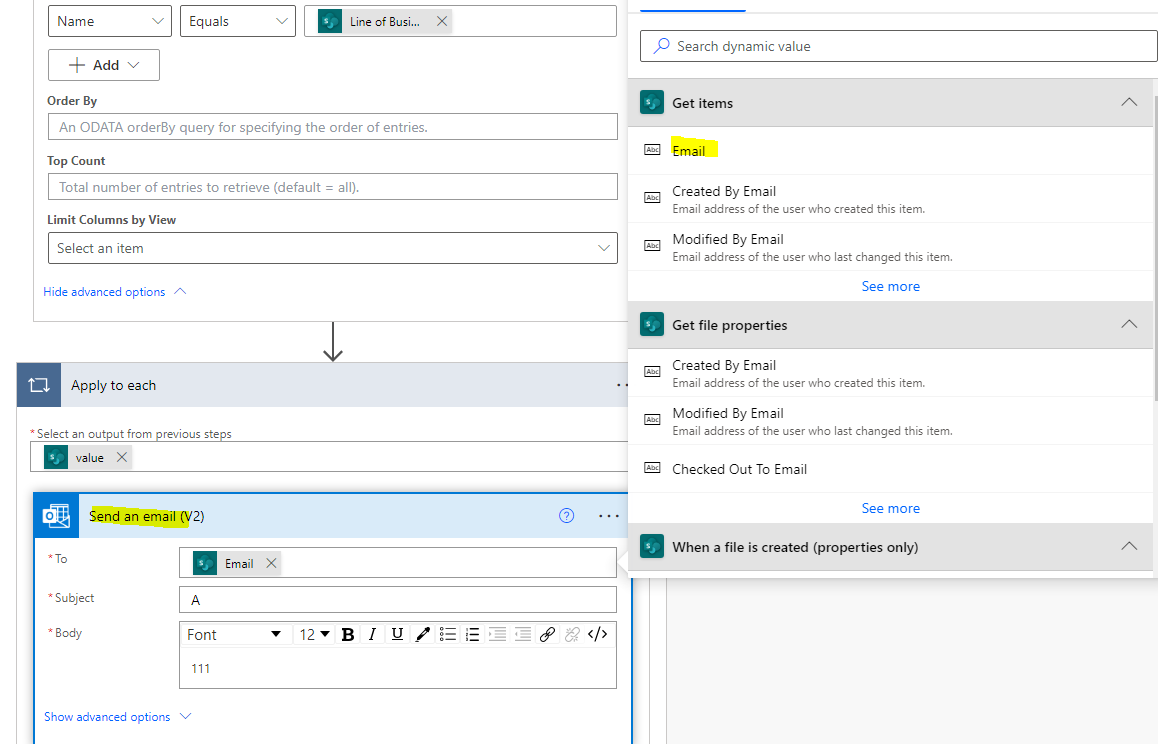Click See more under Get items

(x=891, y=286)
